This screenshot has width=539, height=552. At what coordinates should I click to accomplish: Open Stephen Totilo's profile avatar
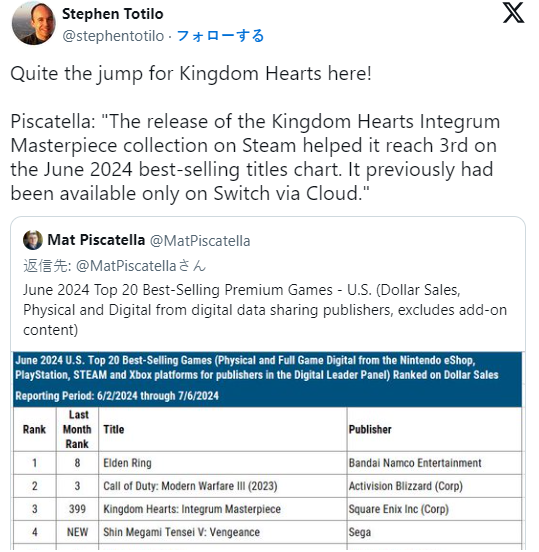[33, 23]
